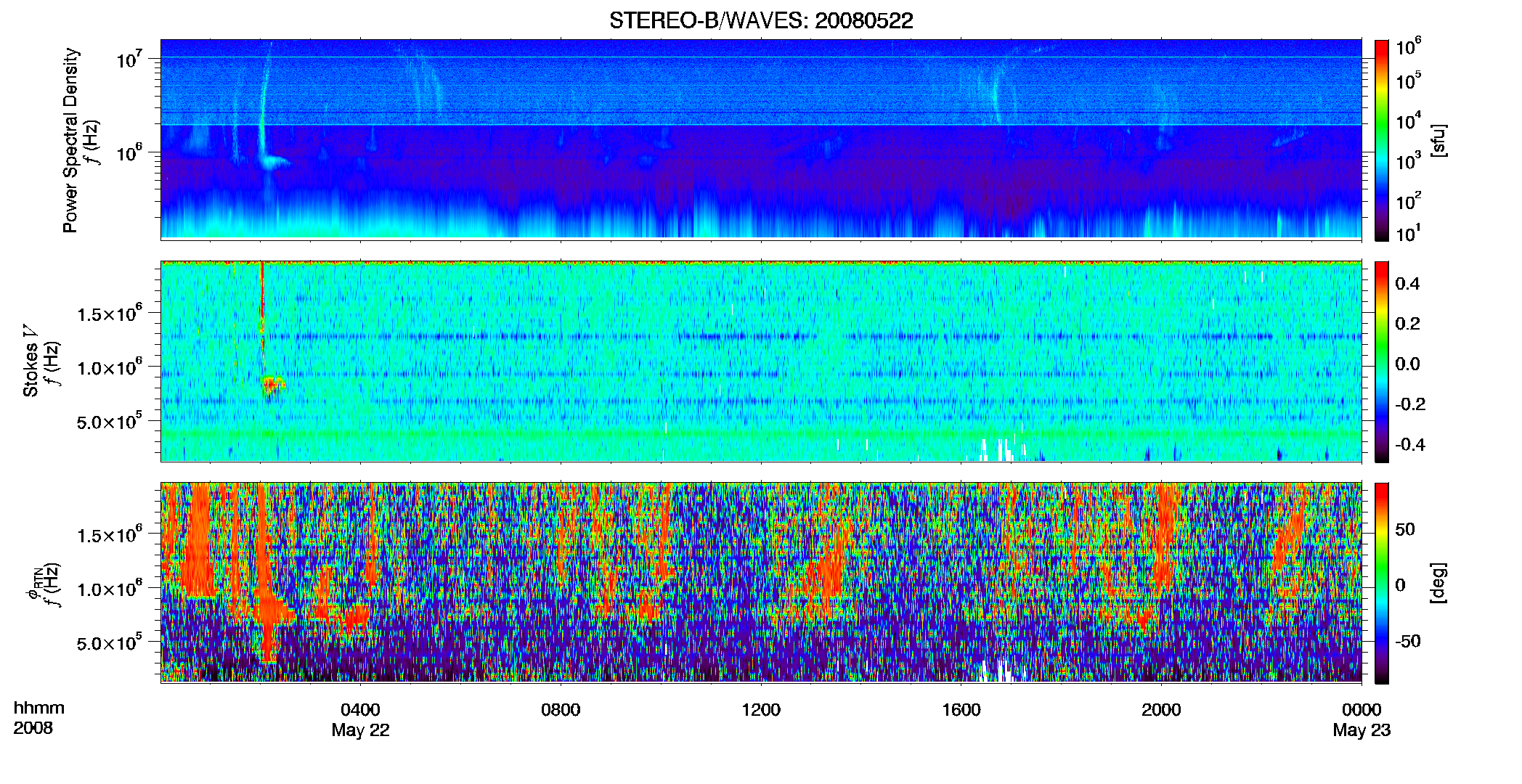
Task: Click the 0400 time tick label
Action: [360, 710]
